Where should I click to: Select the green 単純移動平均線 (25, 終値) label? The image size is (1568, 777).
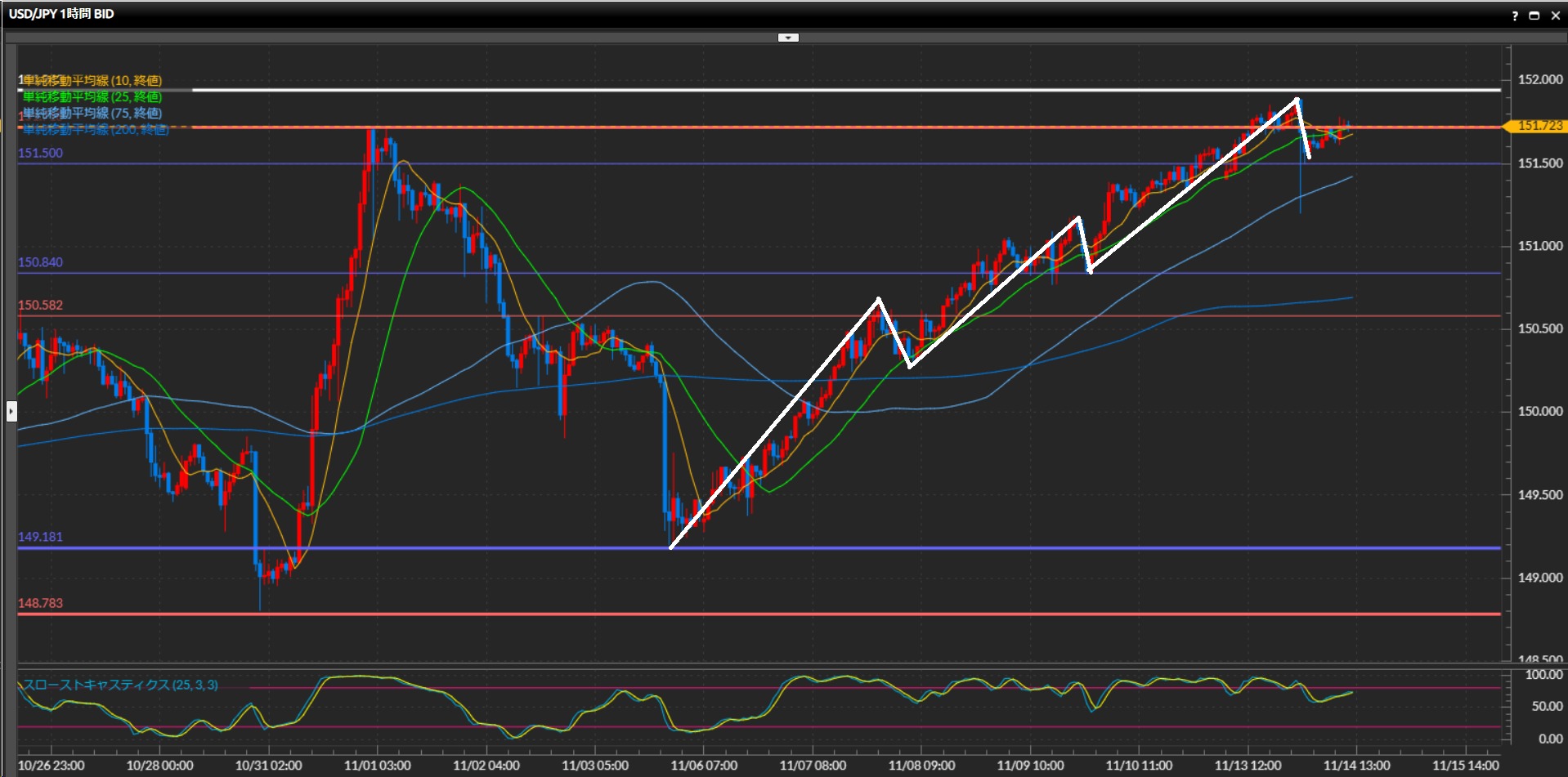click(x=92, y=96)
